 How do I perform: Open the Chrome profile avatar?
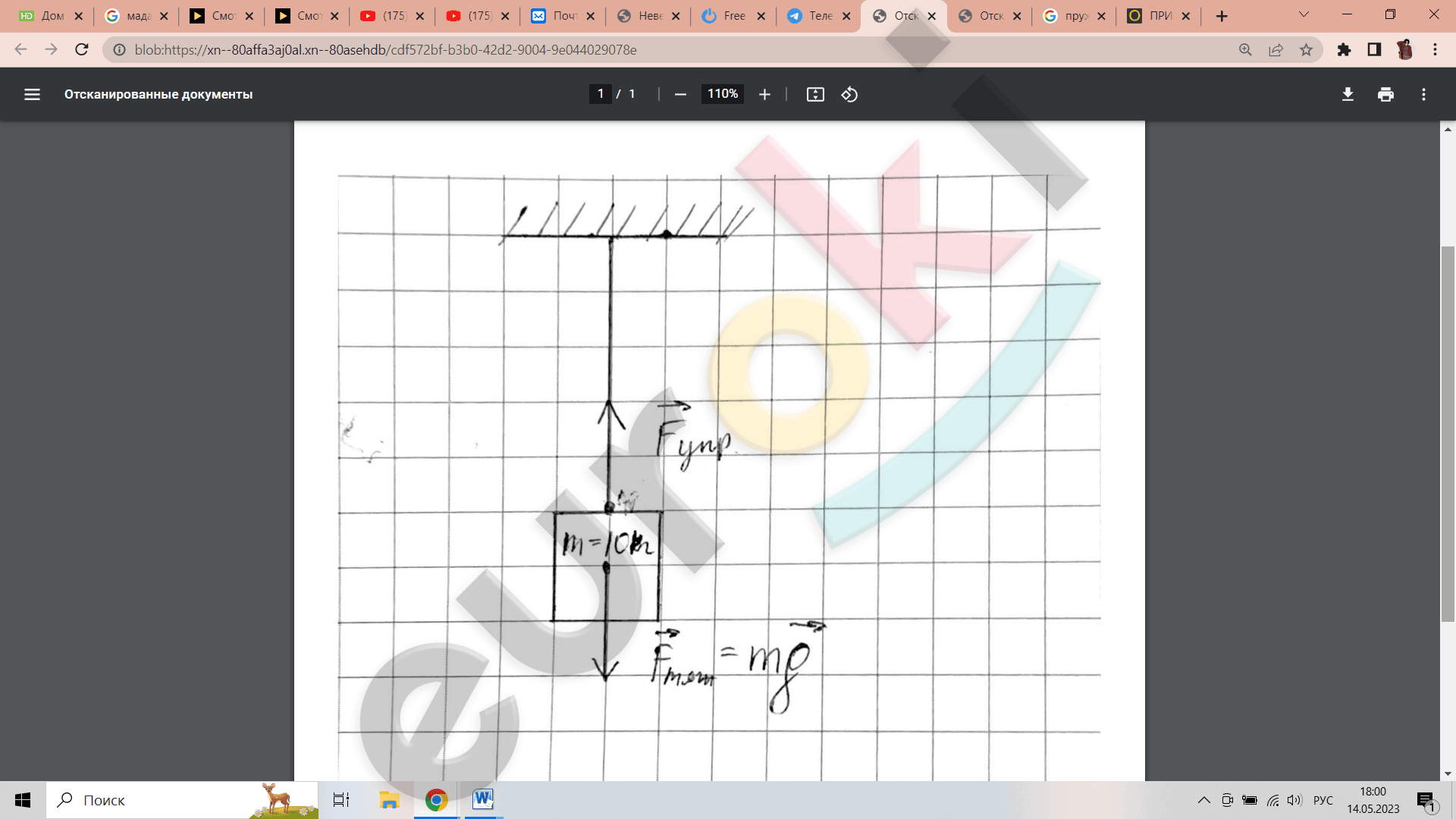[x=1404, y=49]
